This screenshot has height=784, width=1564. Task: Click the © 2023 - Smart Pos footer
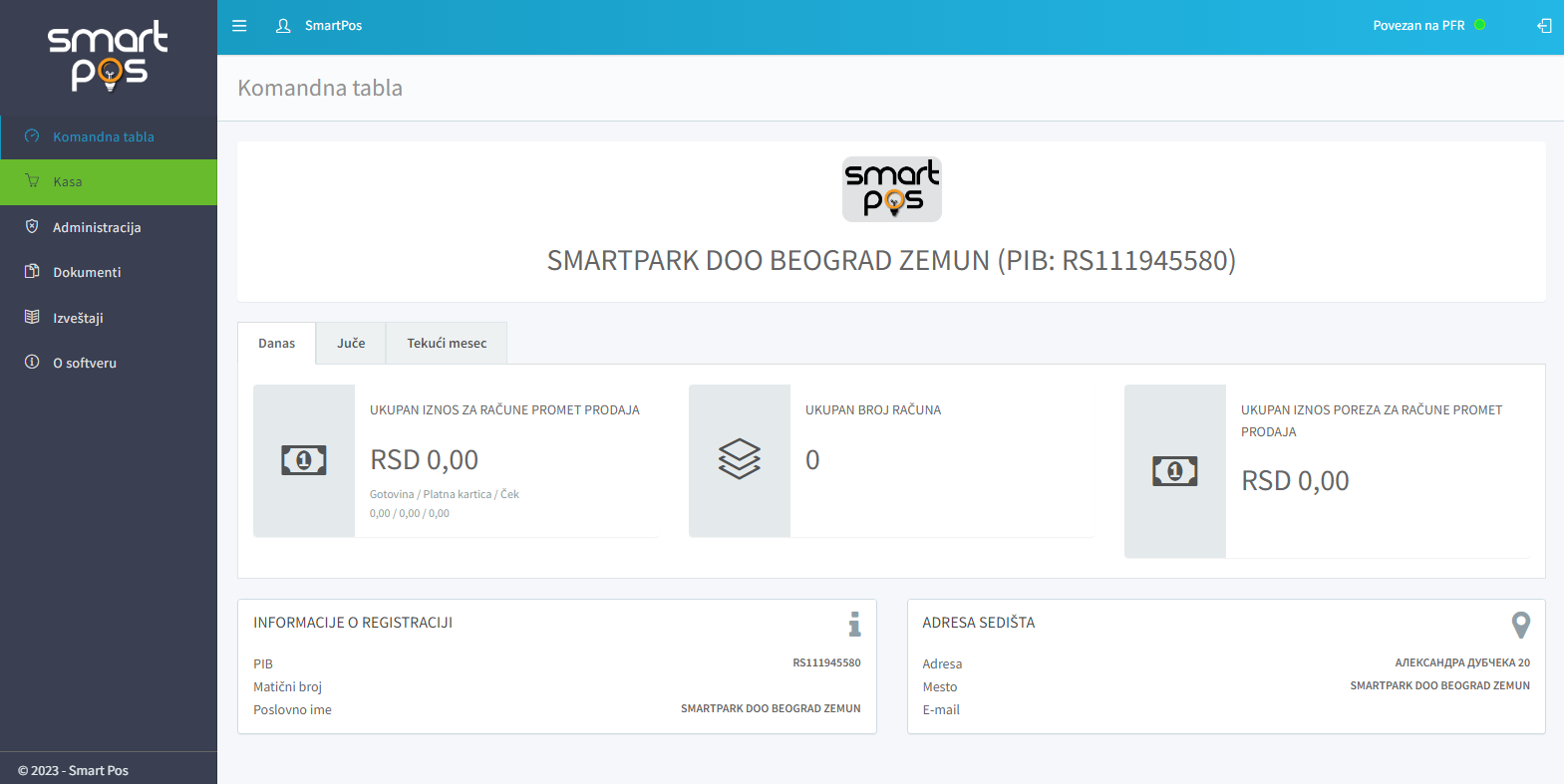[x=73, y=770]
